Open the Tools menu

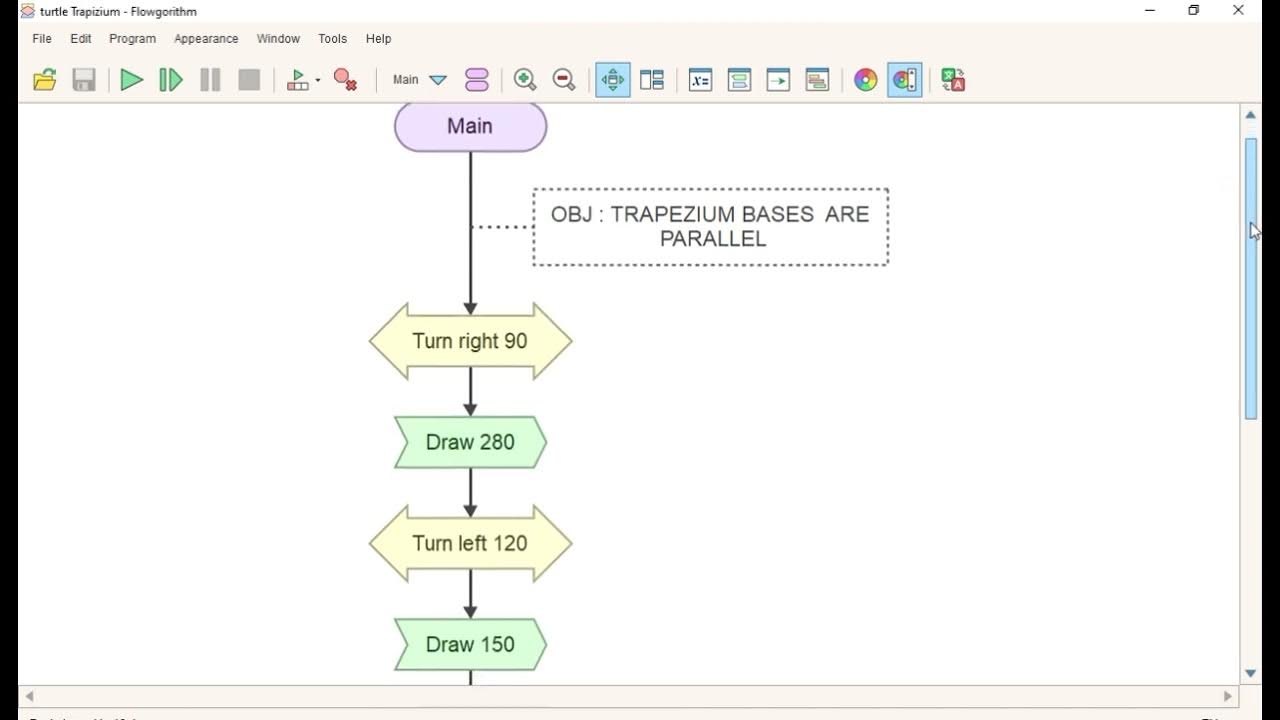[x=332, y=38]
